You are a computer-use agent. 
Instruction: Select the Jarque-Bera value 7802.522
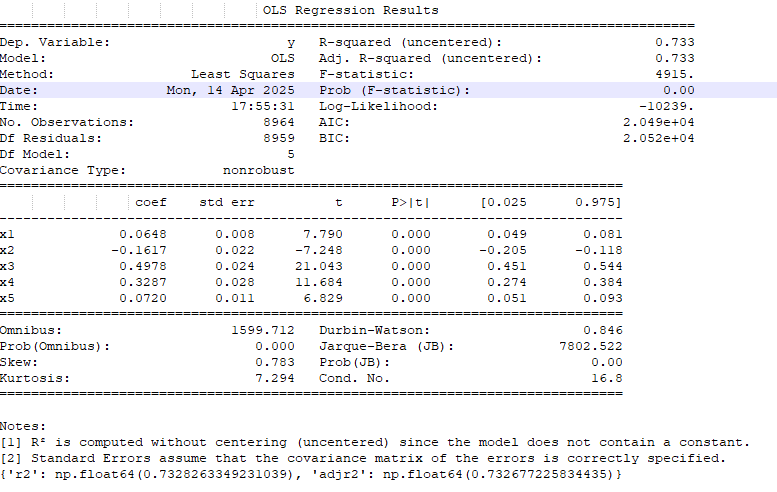[x=591, y=346]
